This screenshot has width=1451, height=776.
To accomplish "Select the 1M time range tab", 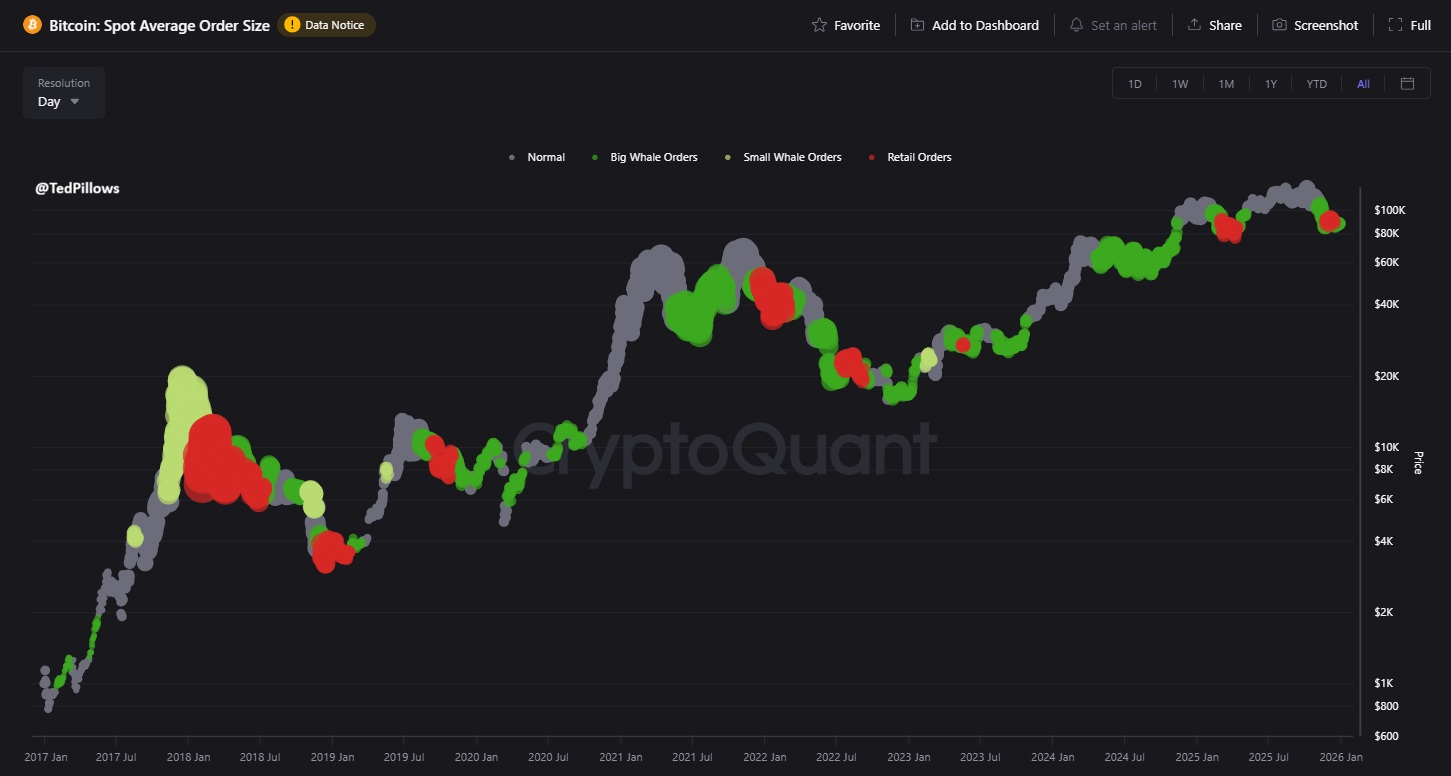I will tap(1226, 84).
